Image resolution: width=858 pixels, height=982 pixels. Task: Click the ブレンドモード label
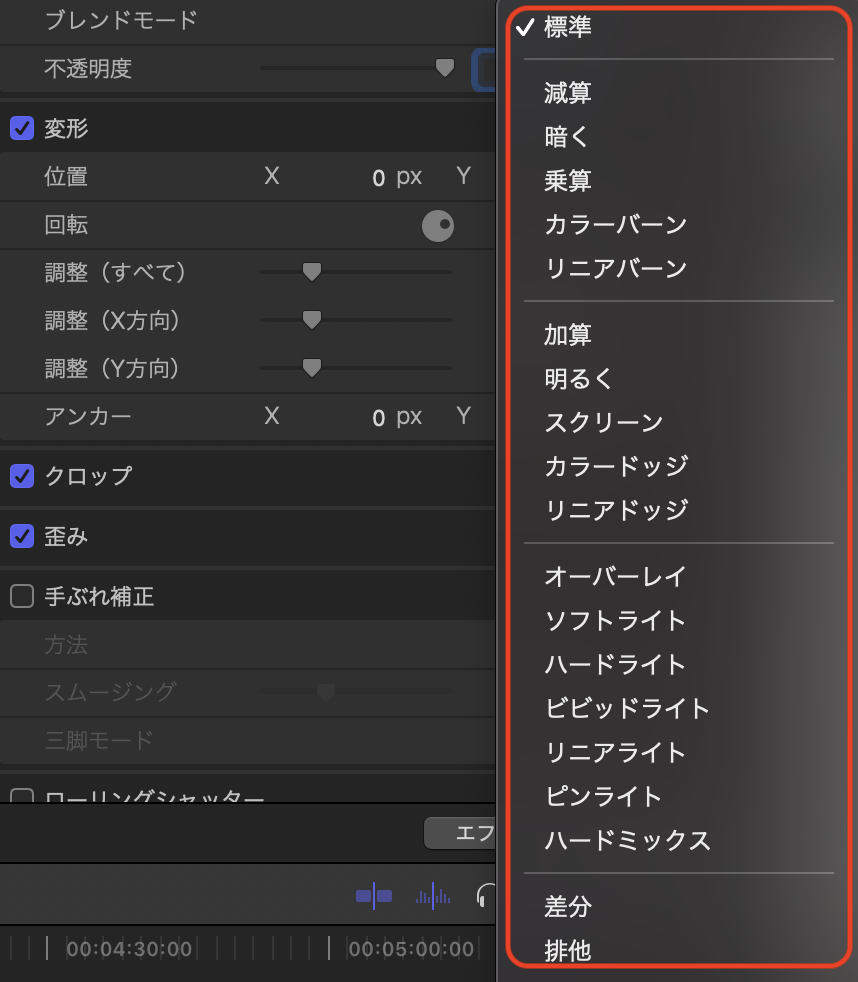point(121,20)
